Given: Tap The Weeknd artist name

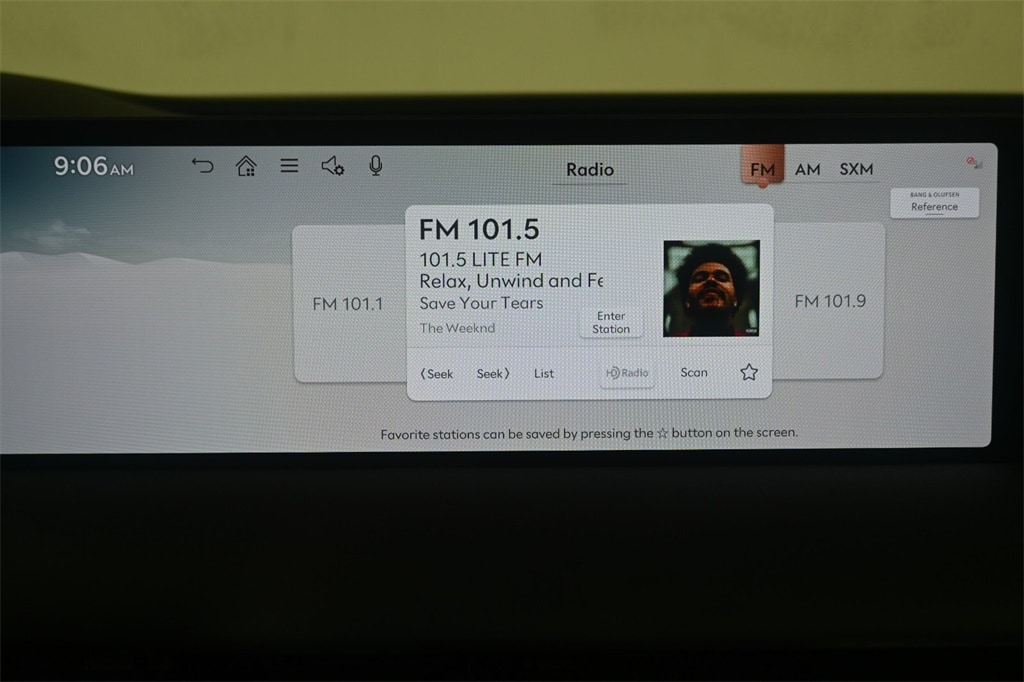Looking at the screenshot, I should click(457, 328).
